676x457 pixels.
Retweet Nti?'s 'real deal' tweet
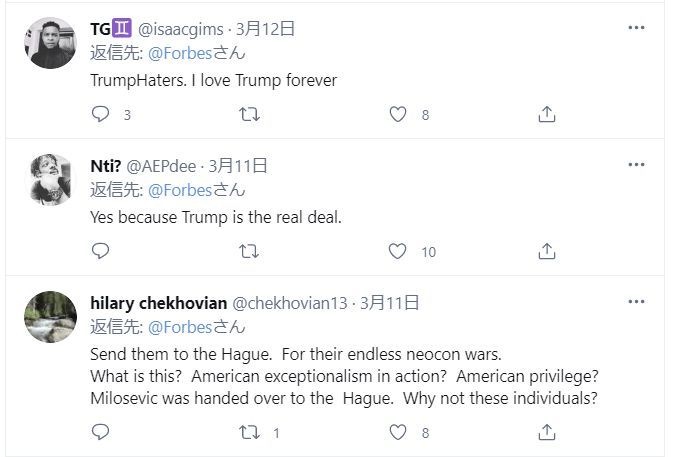click(x=249, y=251)
